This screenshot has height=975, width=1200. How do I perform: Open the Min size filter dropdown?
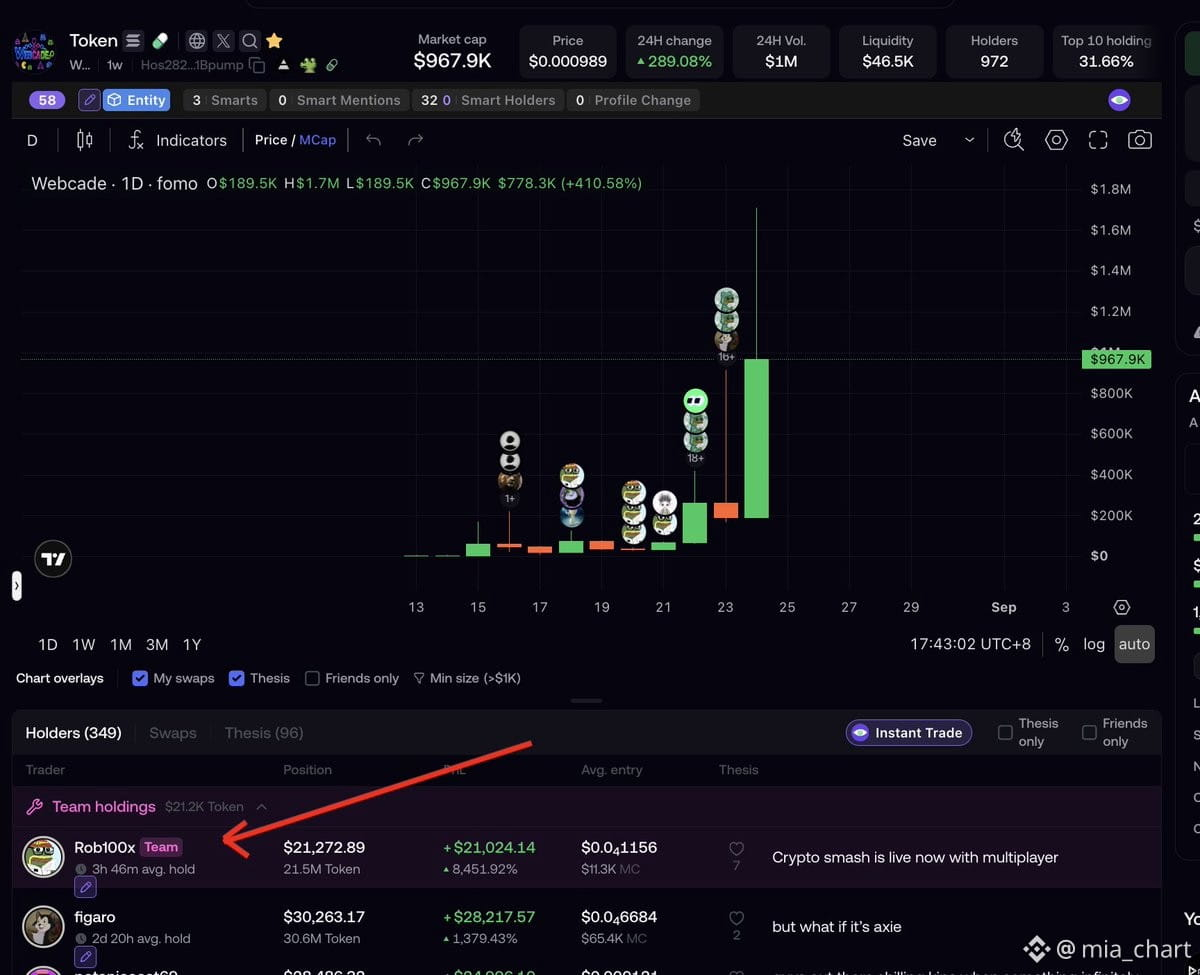(467, 678)
